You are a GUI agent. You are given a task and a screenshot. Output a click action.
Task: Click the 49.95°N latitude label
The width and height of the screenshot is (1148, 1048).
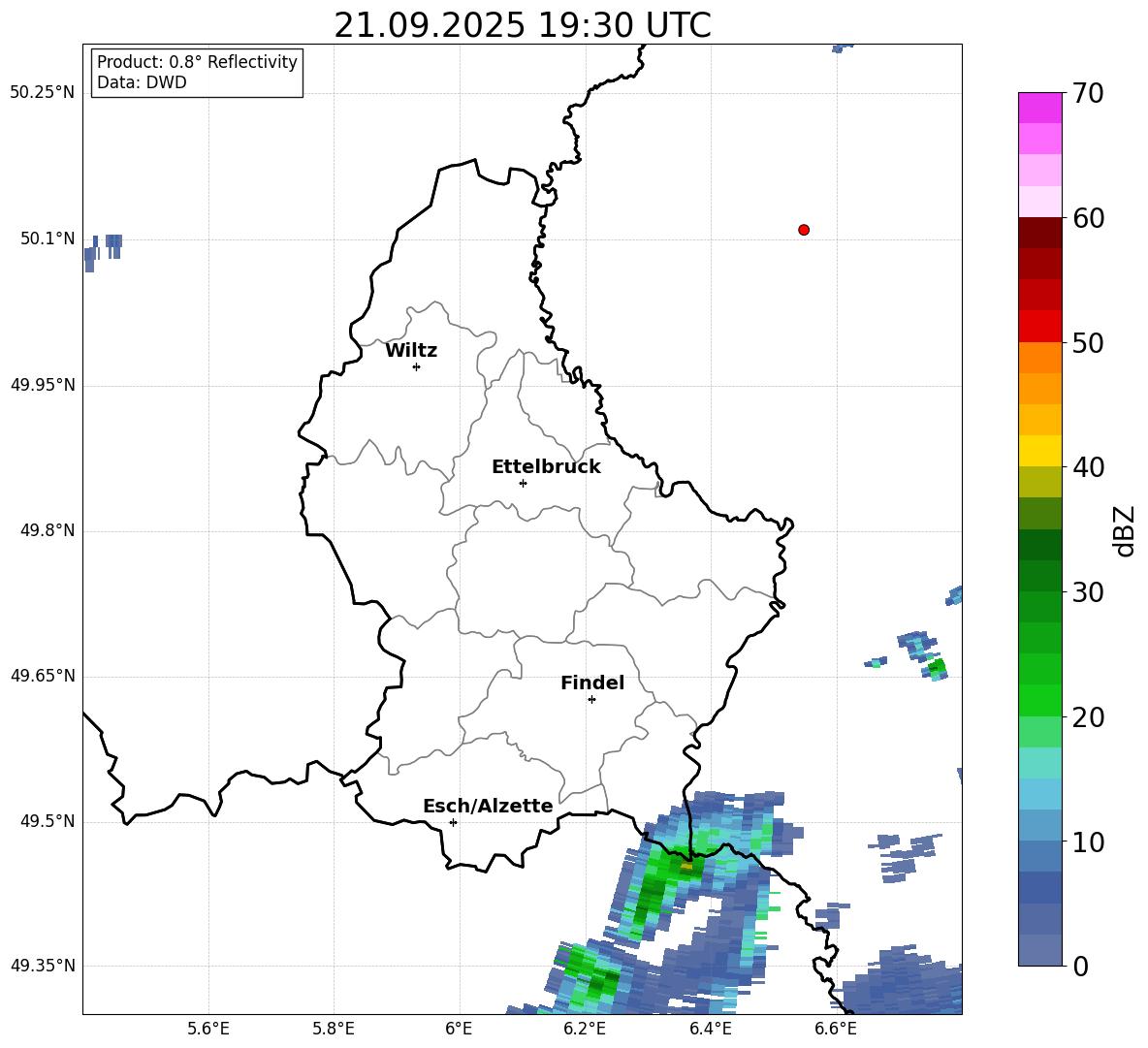click(x=43, y=385)
